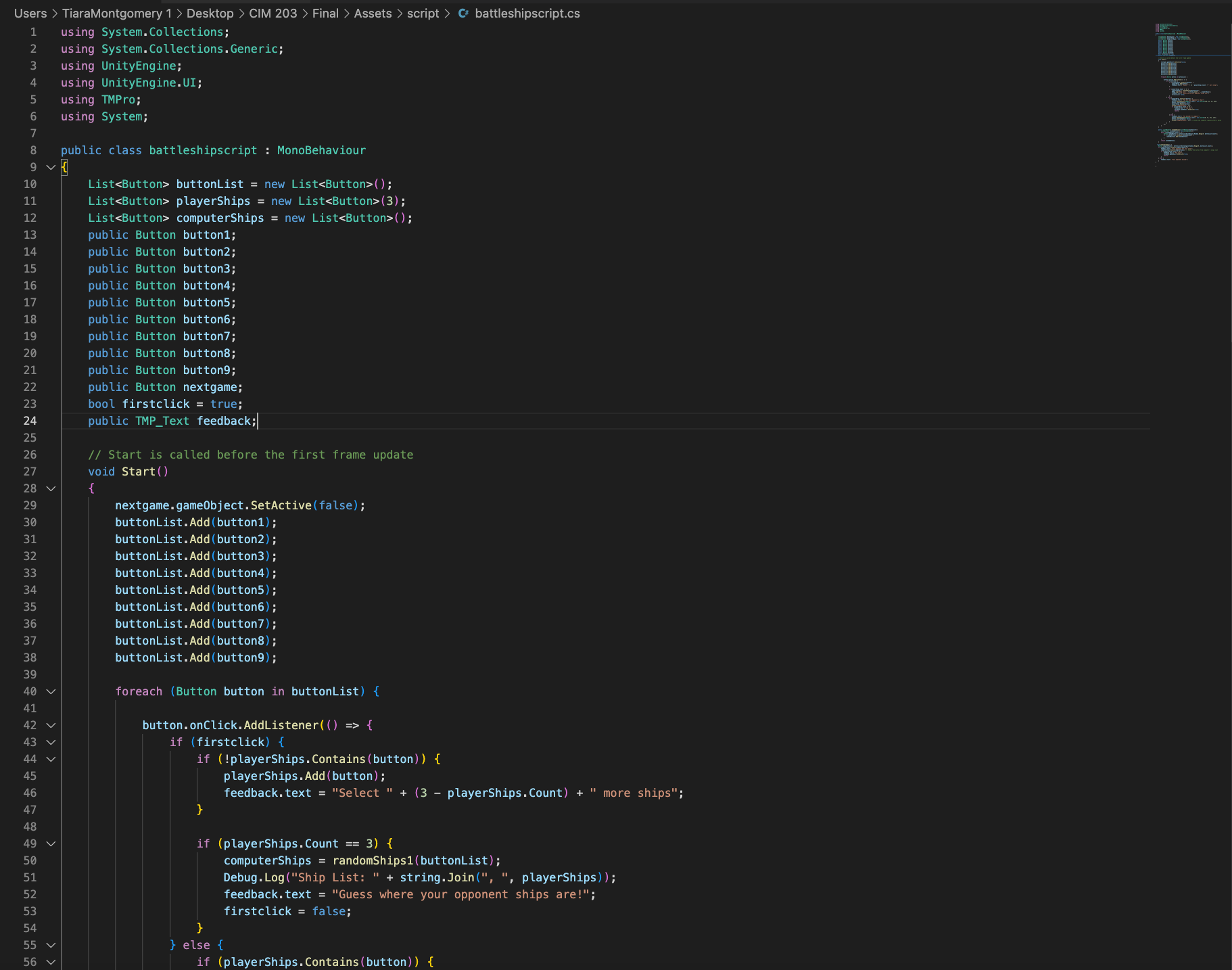Click 'public Button button7' declaration
This screenshot has width=1232, height=970.
(162, 336)
